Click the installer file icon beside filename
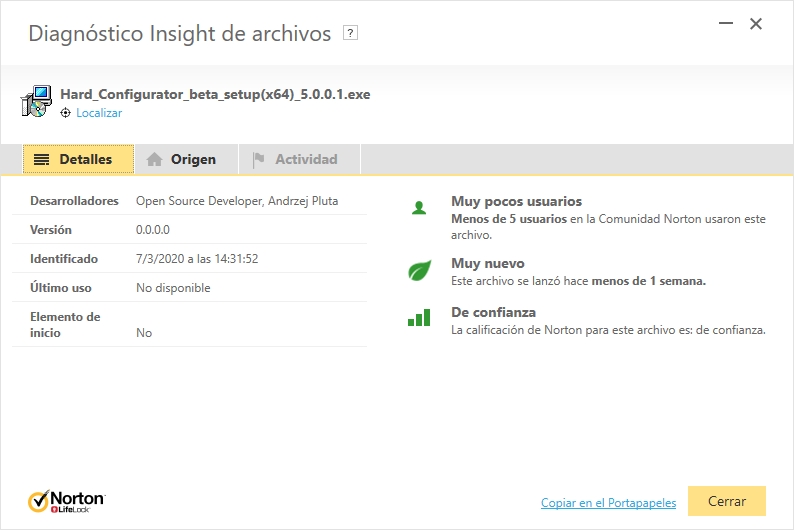 [36, 101]
